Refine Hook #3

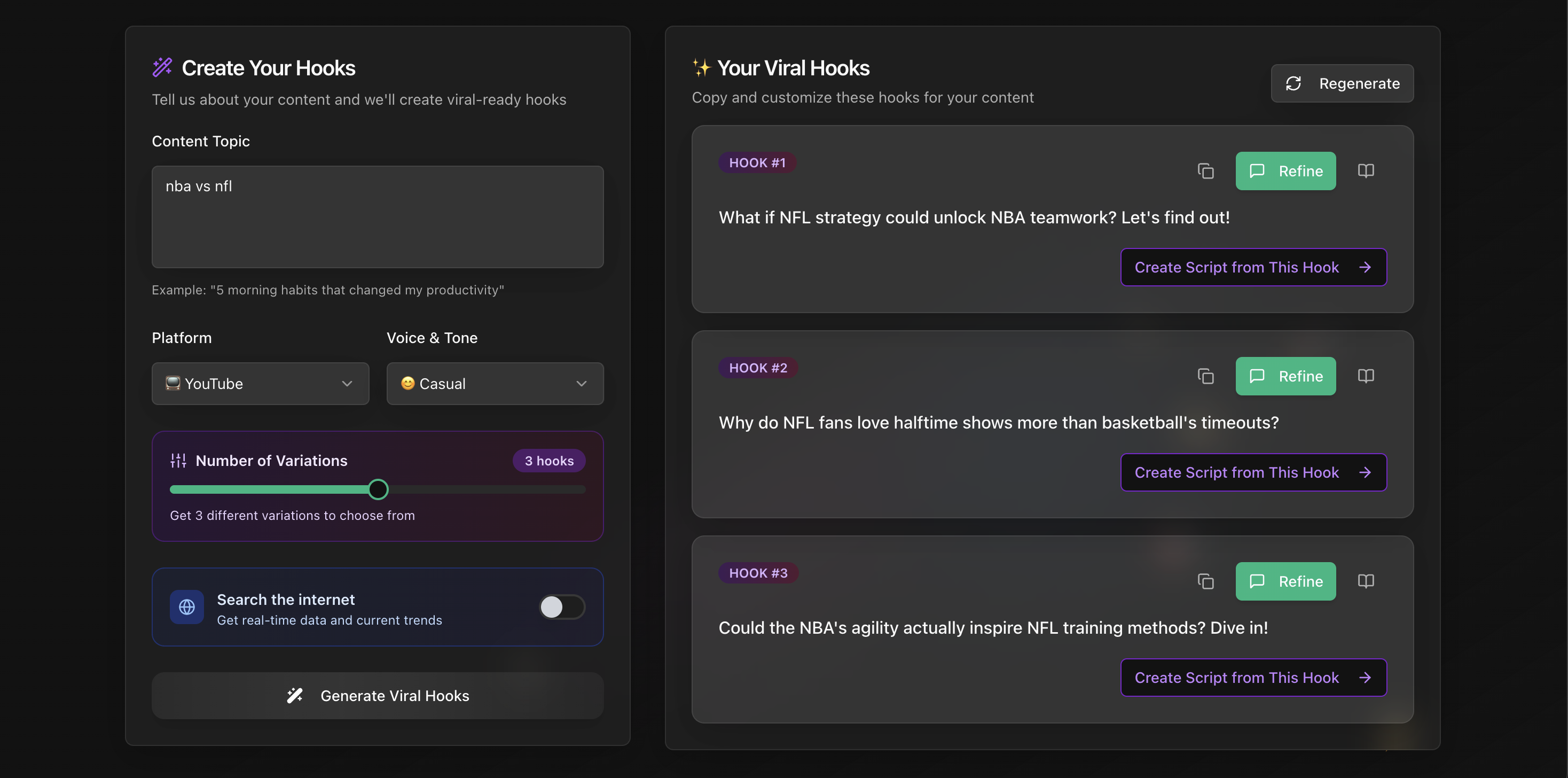click(x=1285, y=582)
